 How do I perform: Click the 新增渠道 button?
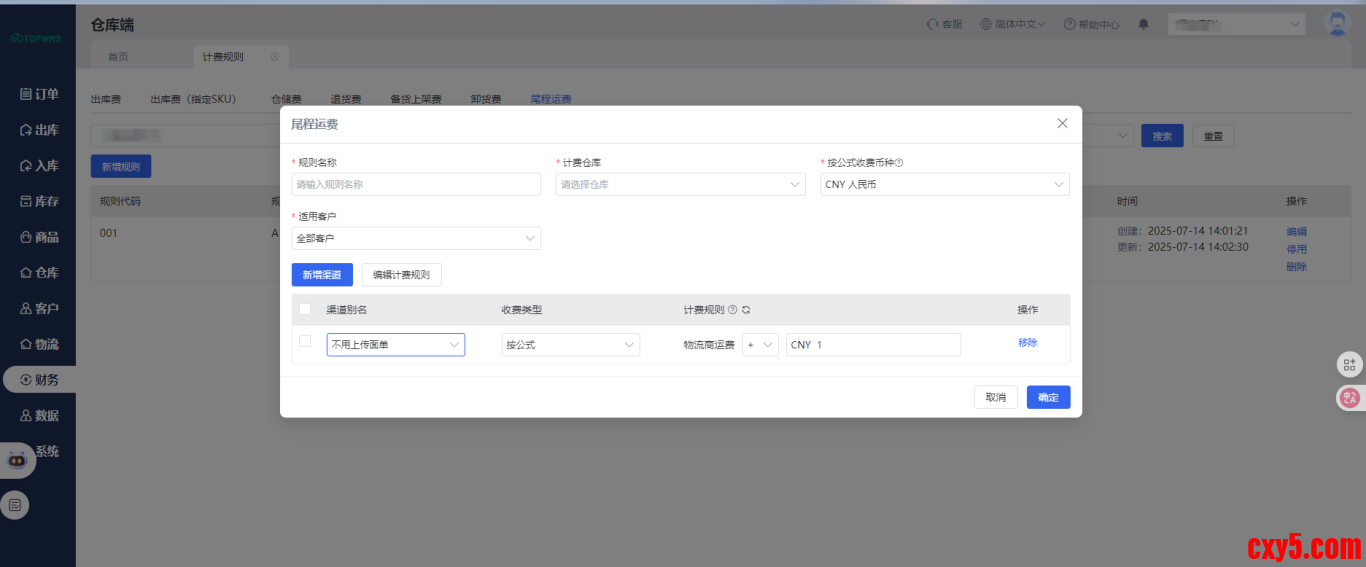322,274
